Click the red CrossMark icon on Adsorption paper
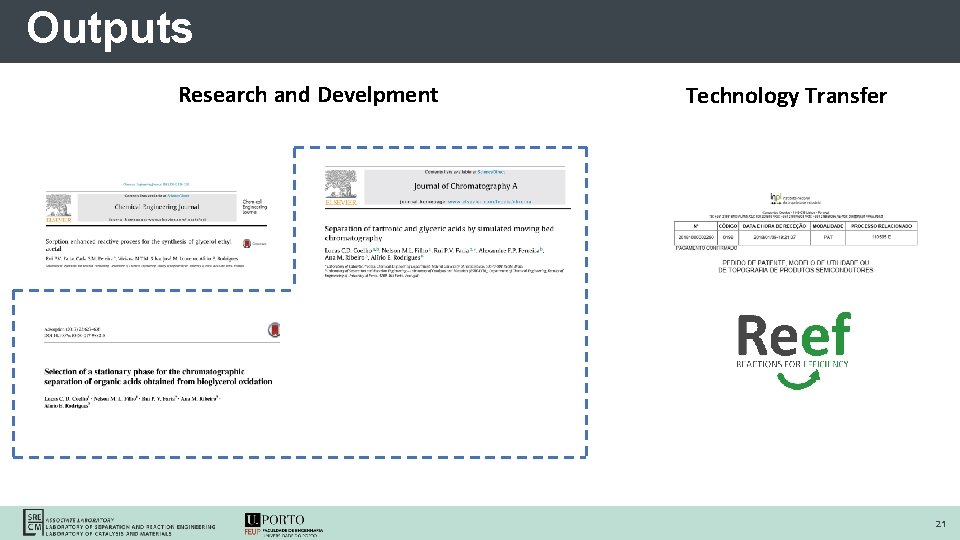The image size is (960, 540). coord(274,330)
